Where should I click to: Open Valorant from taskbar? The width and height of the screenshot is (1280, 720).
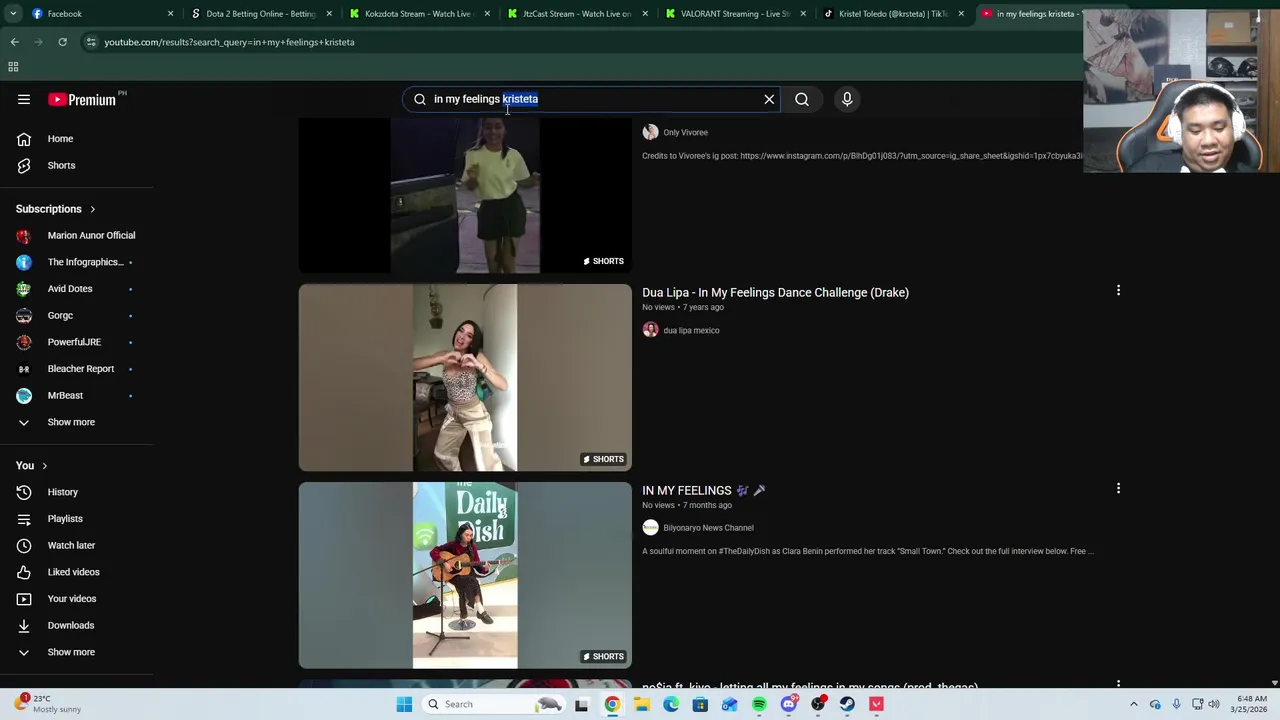(x=877, y=704)
